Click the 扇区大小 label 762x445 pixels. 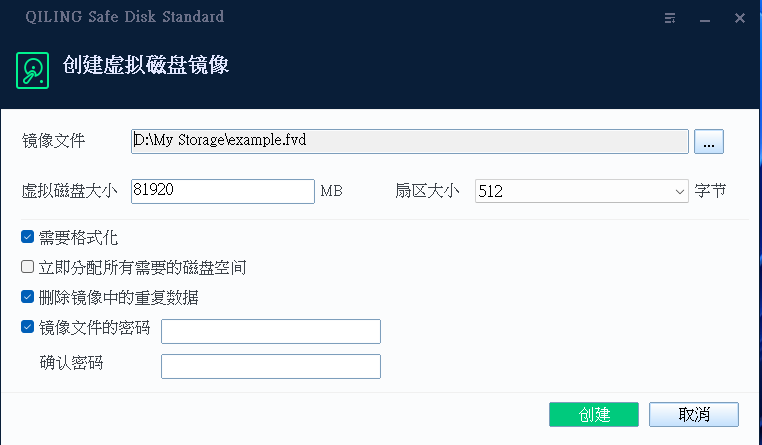(427, 190)
